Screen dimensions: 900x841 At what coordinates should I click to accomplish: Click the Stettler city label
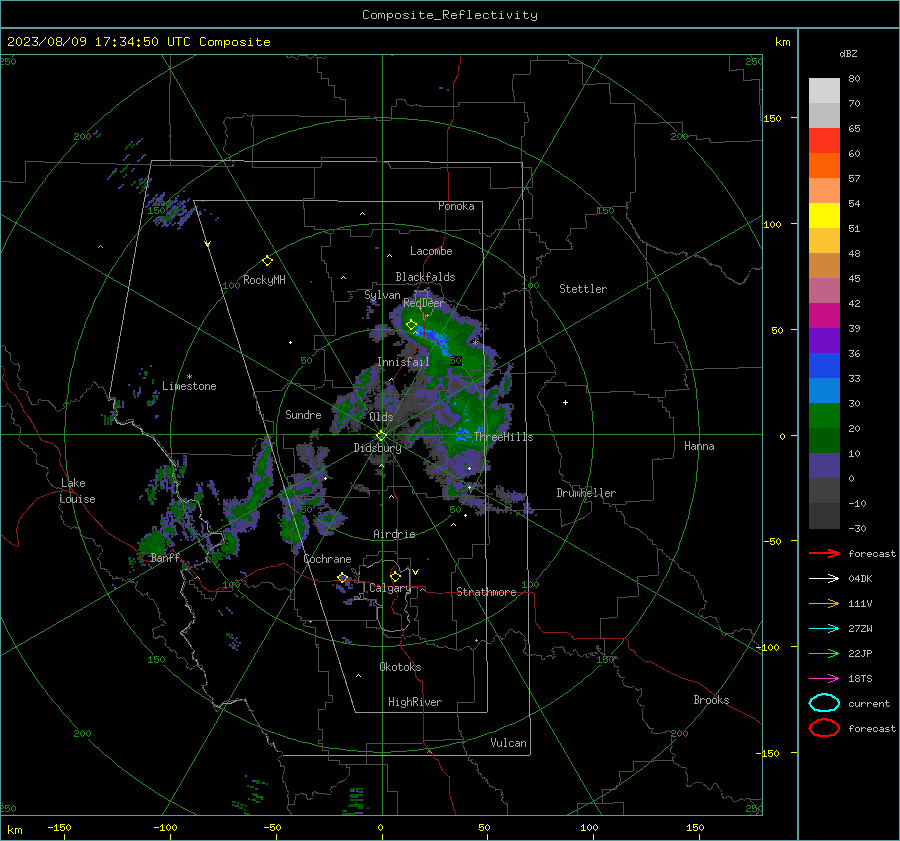pos(583,289)
